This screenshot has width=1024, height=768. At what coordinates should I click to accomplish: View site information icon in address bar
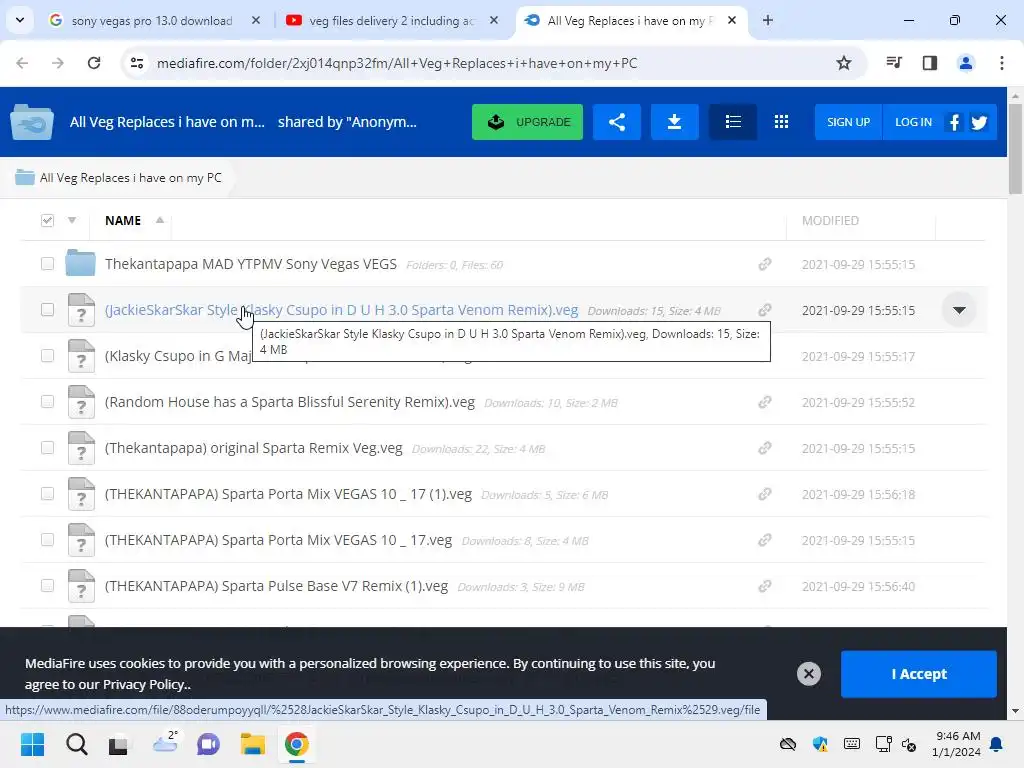[137, 63]
